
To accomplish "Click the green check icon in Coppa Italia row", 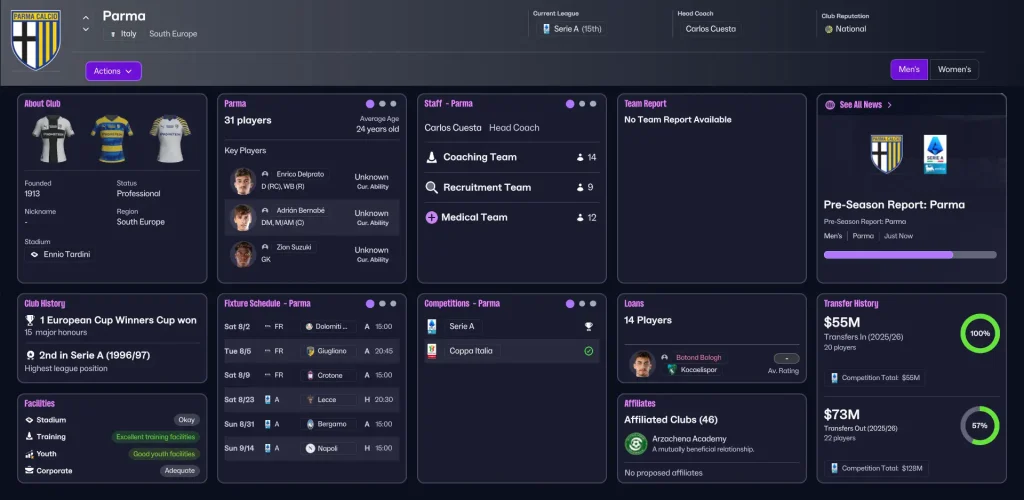I will pos(588,351).
